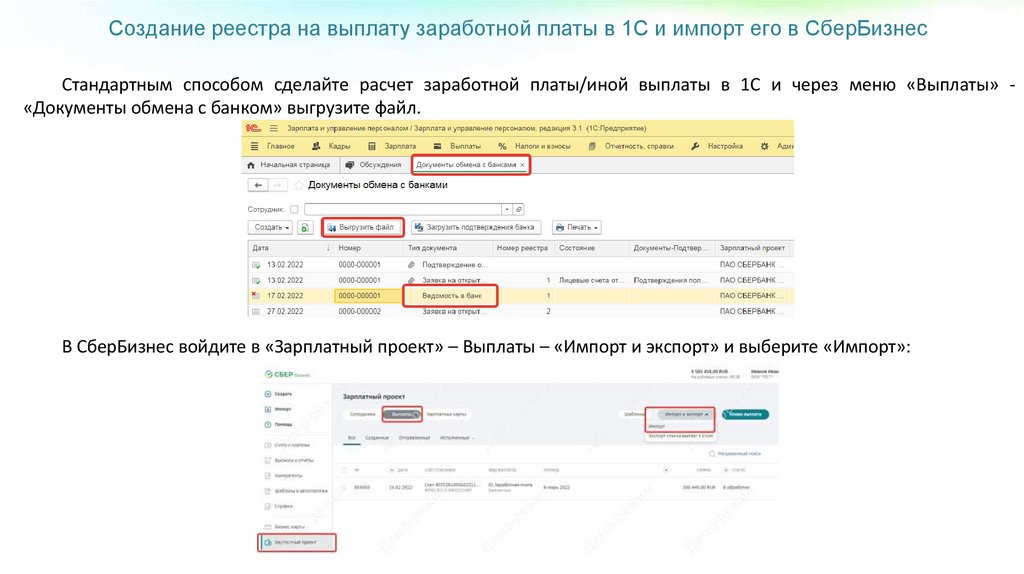Viewport: 1024px width, 574px height.
Task: Expand the Исполненные filter dropdown
Action: click(457, 438)
